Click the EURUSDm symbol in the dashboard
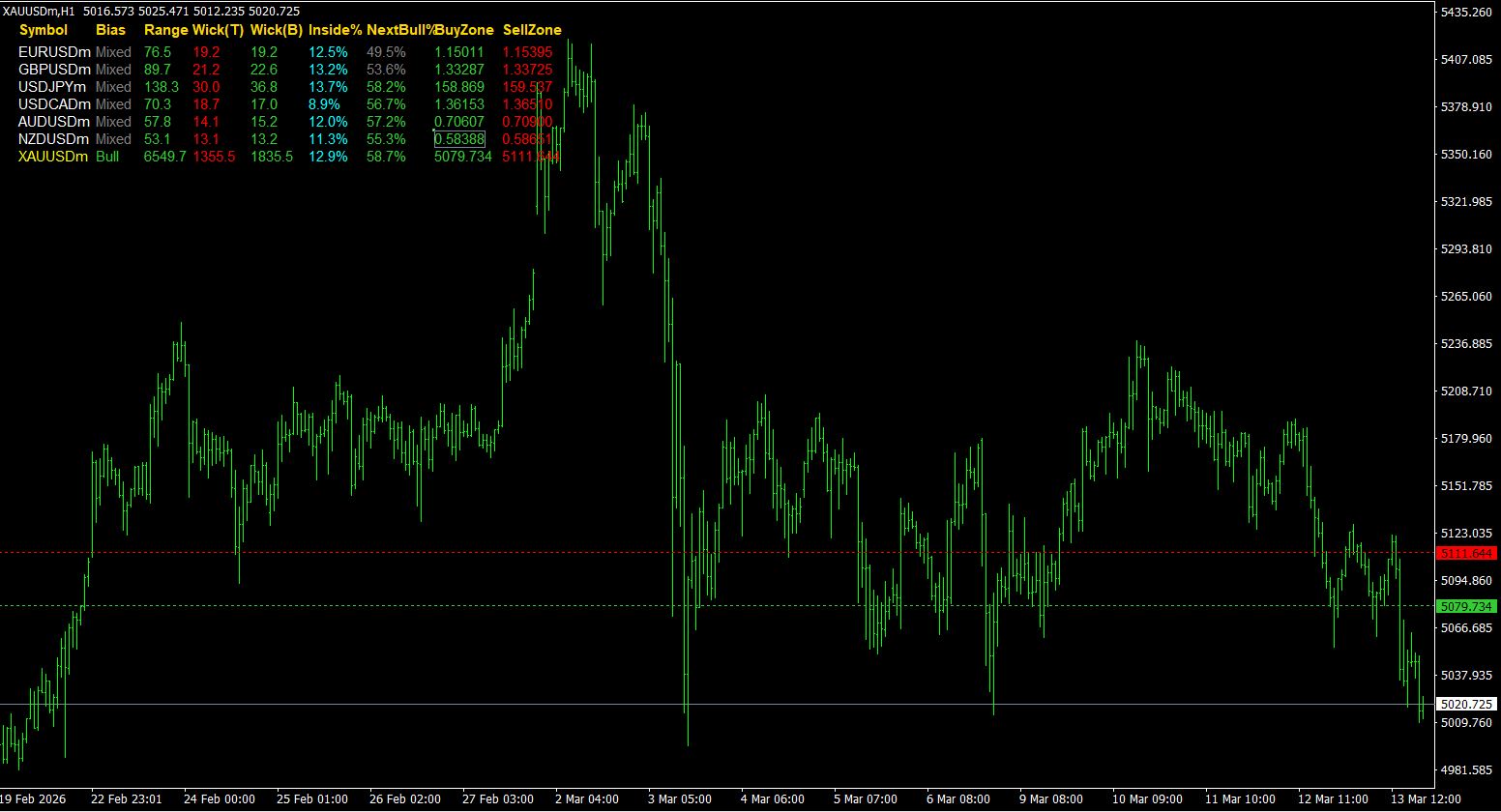1501x812 pixels. coord(54,52)
